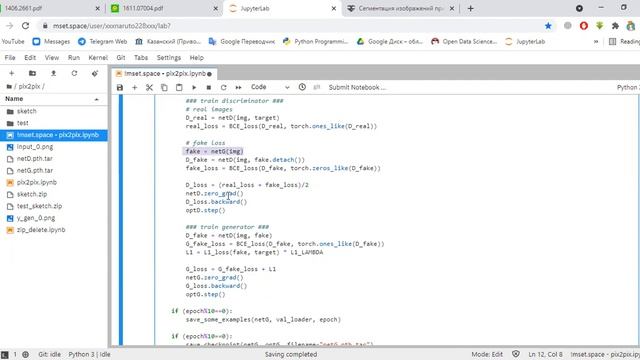This screenshot has width=640, height=360.
Task: Select test_sketch.zip file
Action: pos(54,206)
